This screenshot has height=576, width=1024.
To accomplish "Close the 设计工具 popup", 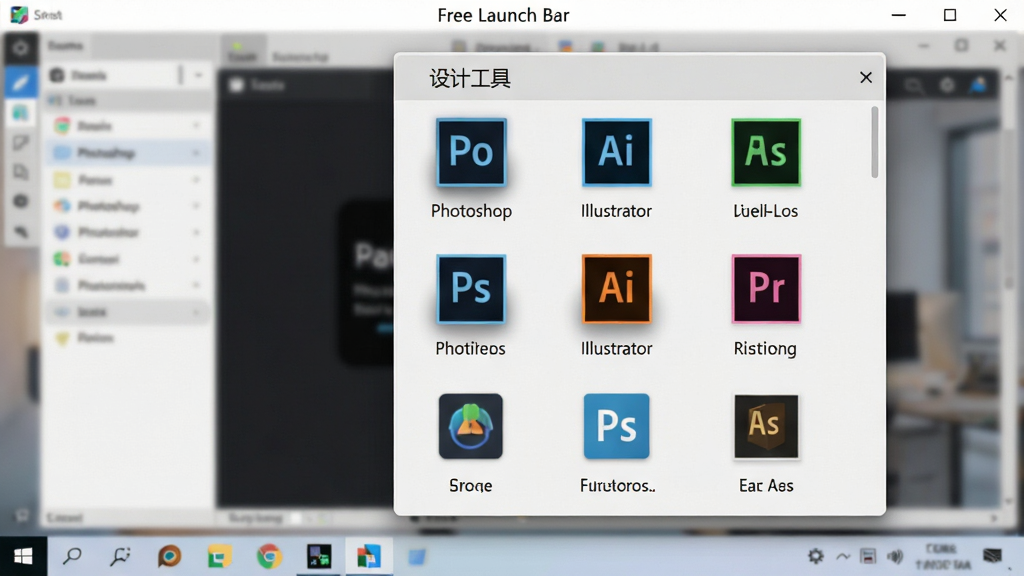I will 866,78.
